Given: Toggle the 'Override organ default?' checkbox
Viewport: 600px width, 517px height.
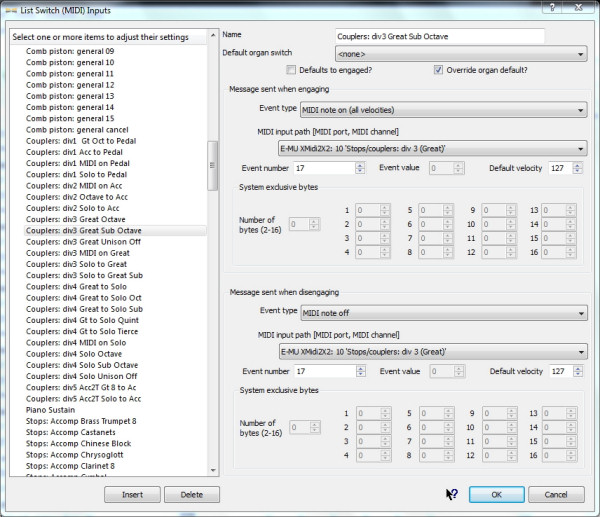Looking at the screenshot, I should (438, 70).
